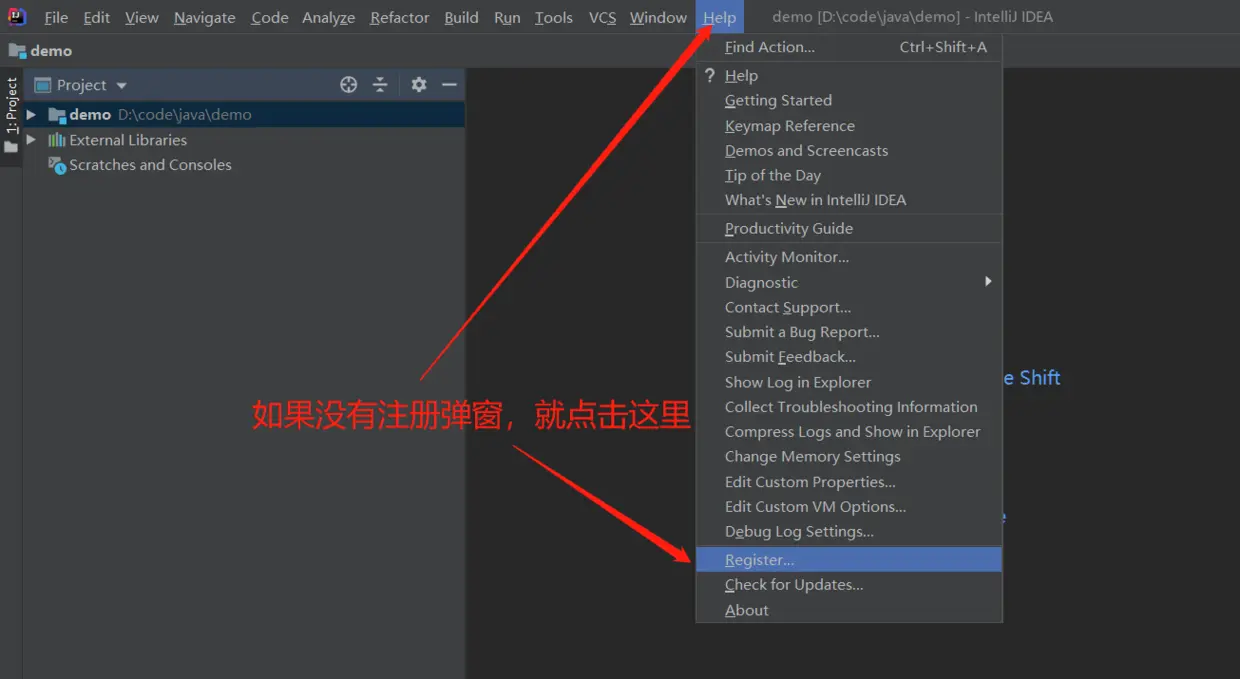Select Check for Updates...
Screen dimensions: 1240x679
pos(849,585)
